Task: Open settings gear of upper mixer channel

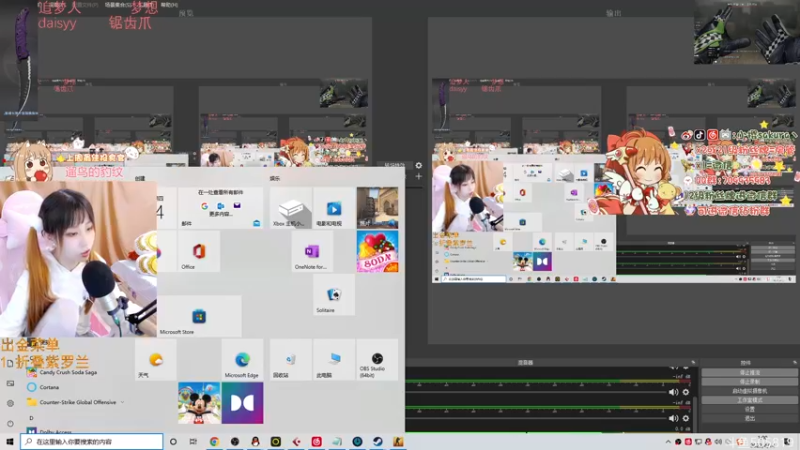Action: 686,392
